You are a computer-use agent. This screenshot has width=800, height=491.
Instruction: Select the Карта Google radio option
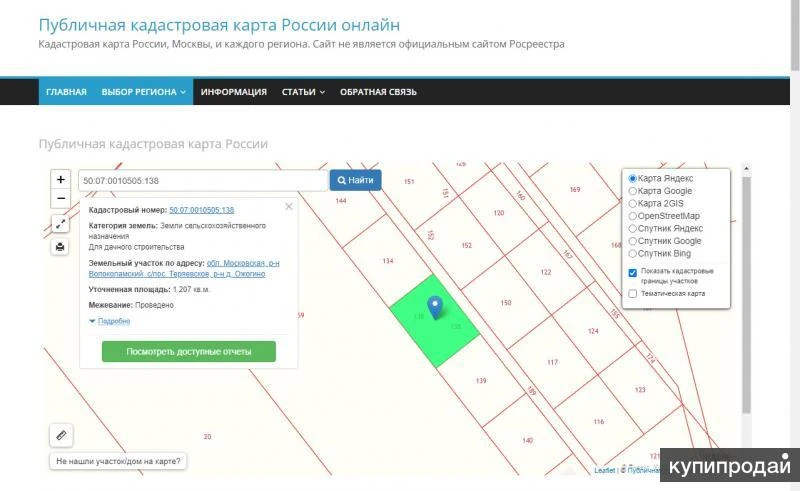(633, 191)
